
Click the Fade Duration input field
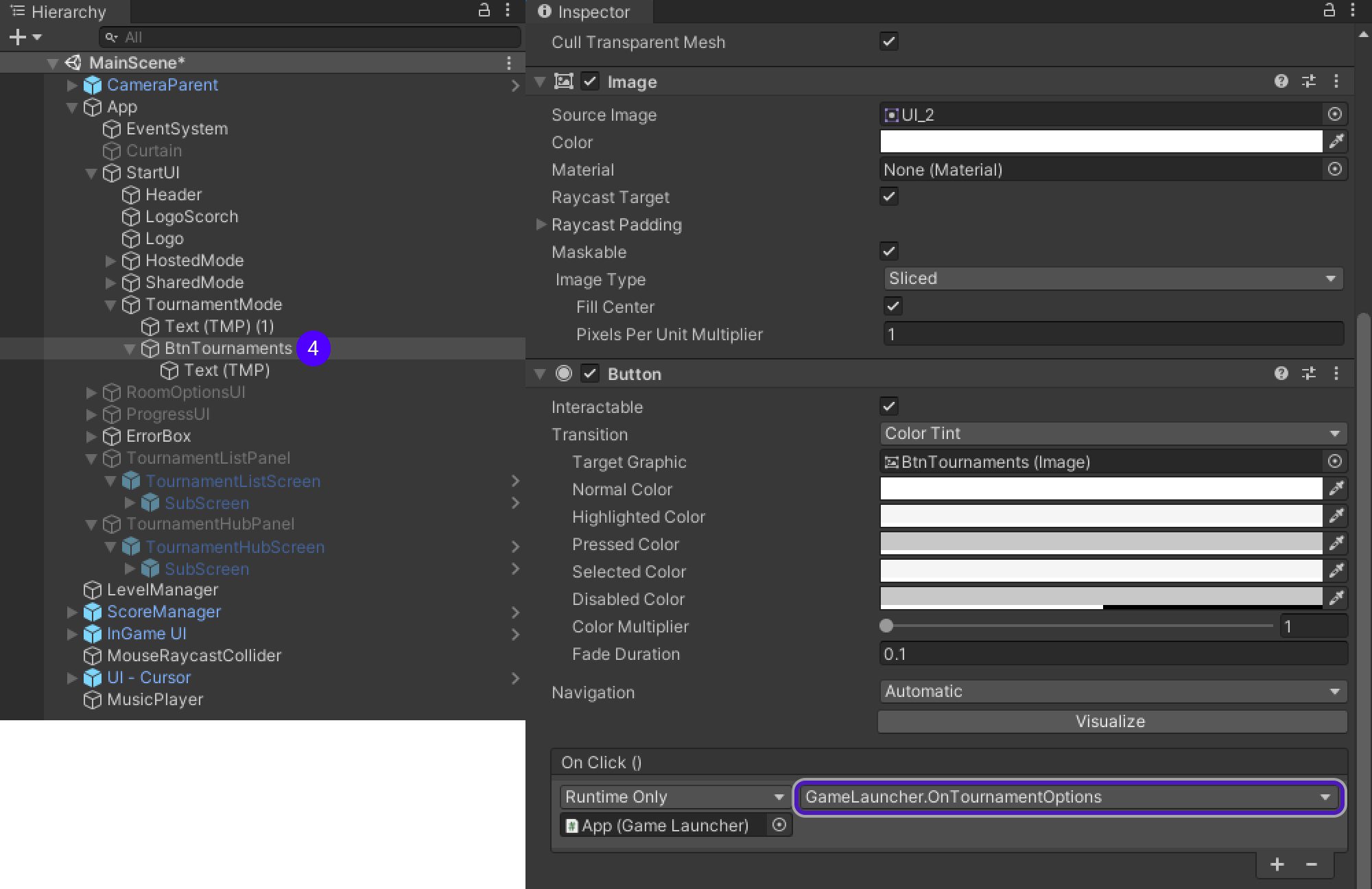pyautogui.click(x=1111, y=654)
